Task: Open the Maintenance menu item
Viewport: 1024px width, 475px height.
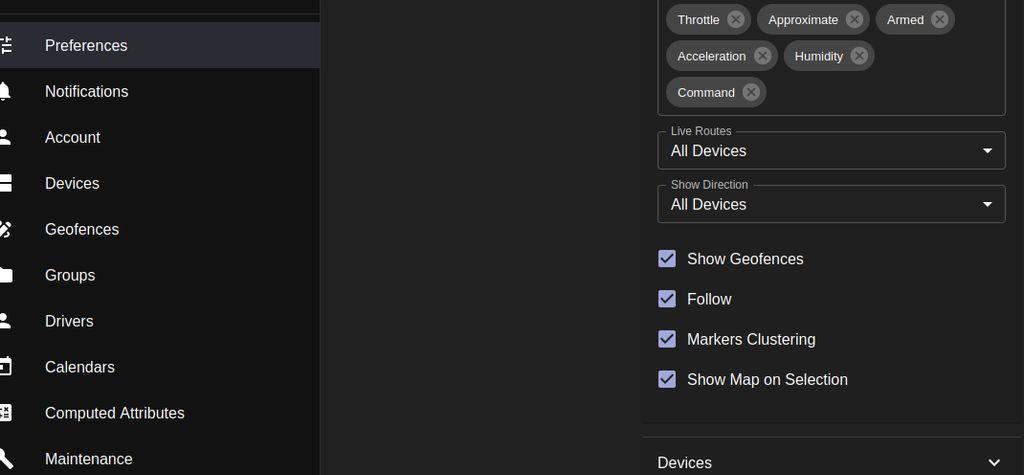Action: [x=88, y=459]
